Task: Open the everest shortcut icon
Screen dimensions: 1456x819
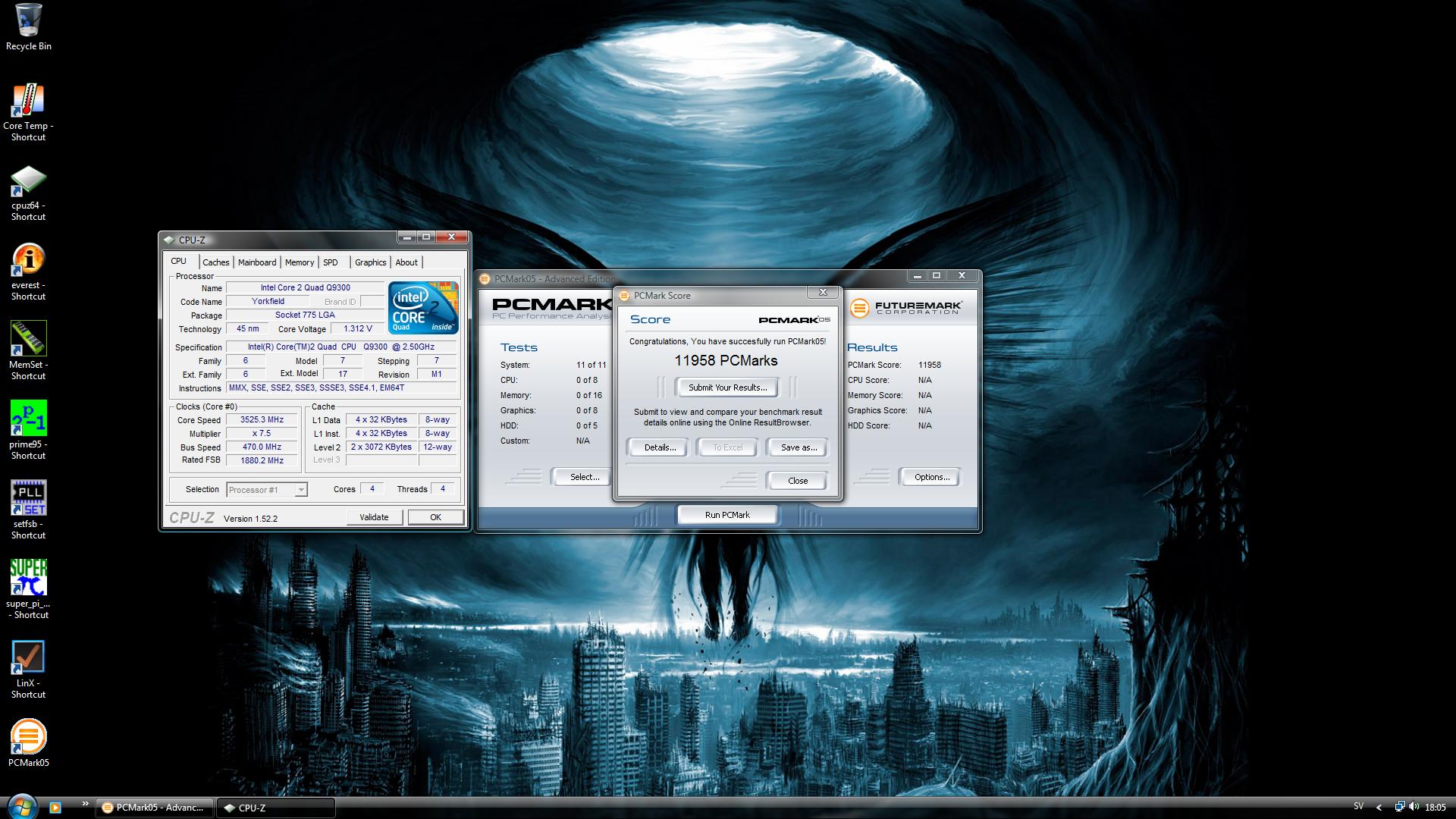Action: (x=28, y=271)
